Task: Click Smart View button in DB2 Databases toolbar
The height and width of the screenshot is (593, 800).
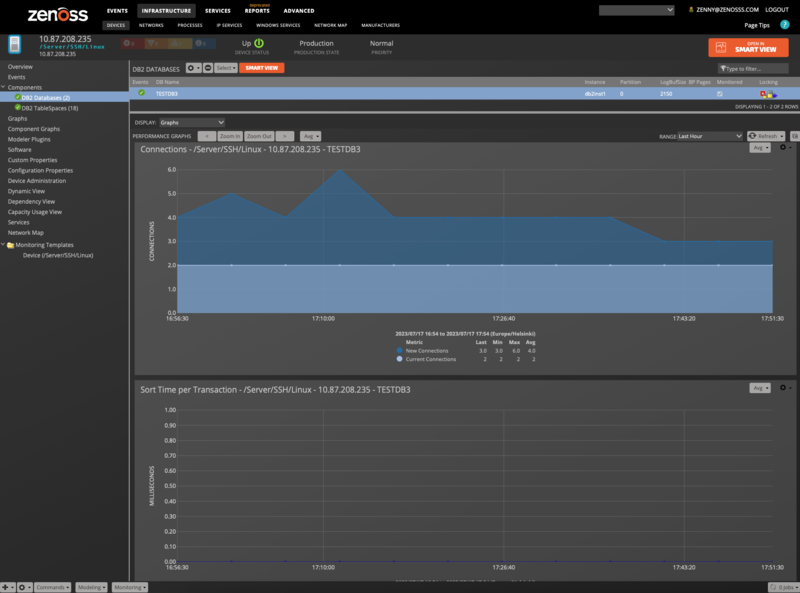Action: click(262, 68)
